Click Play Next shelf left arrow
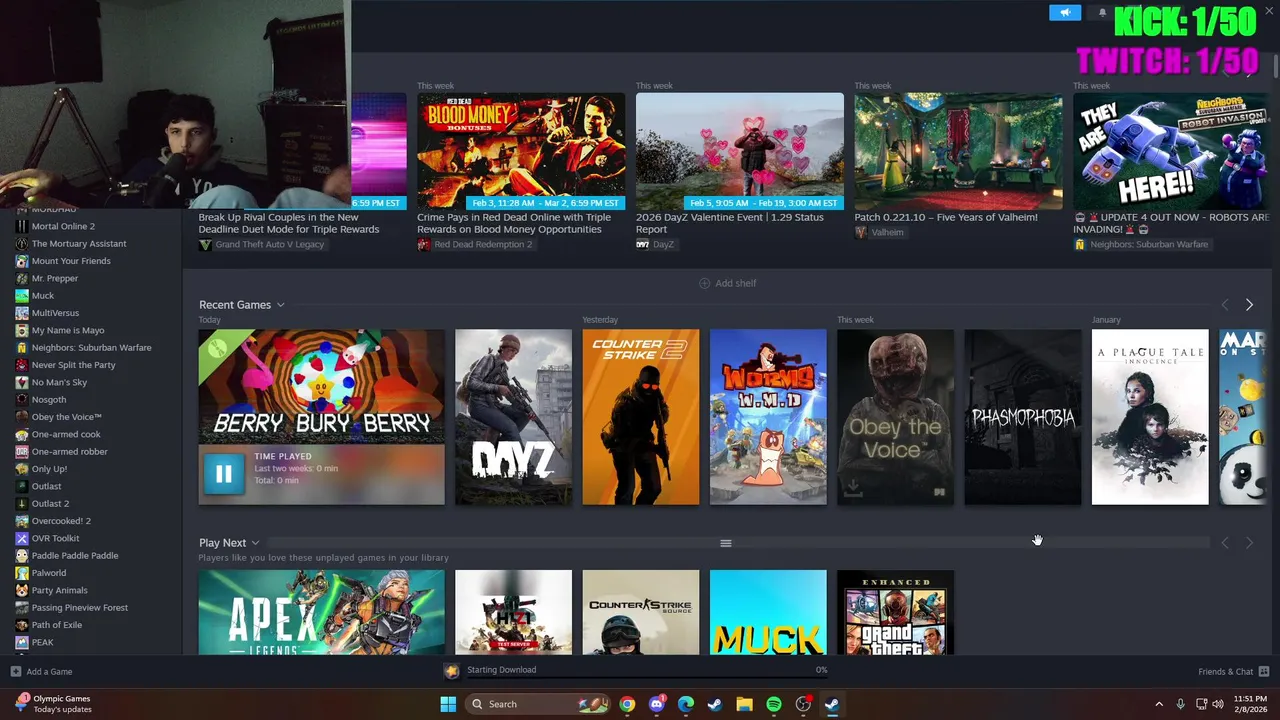The width and height of the screenshot is (1280, 720). pos(1225,542)
